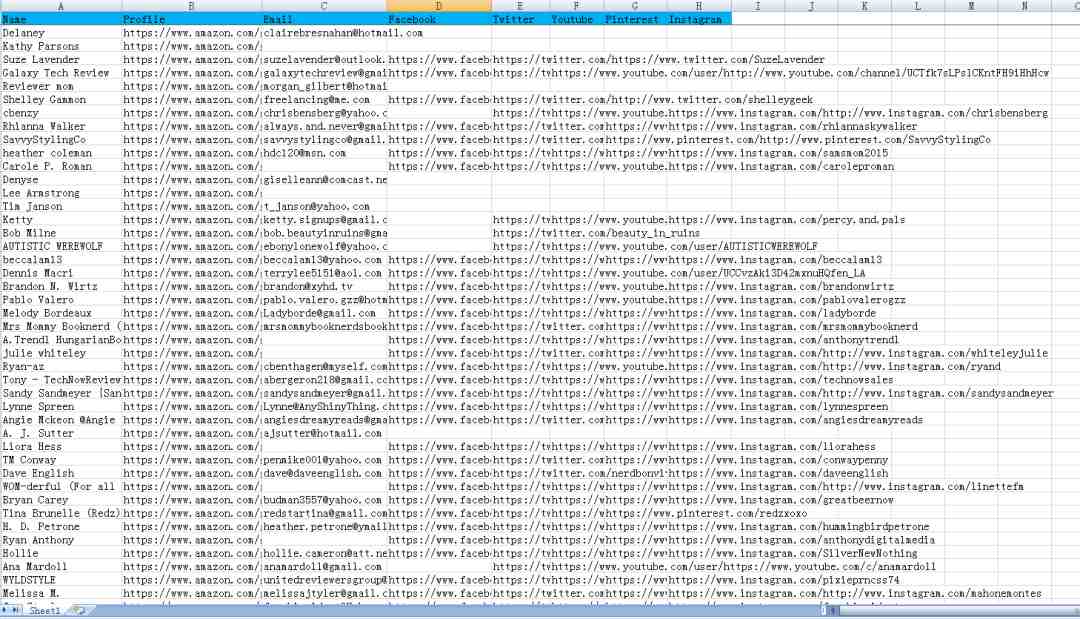Click the 'Facebook' header cell

439,19
